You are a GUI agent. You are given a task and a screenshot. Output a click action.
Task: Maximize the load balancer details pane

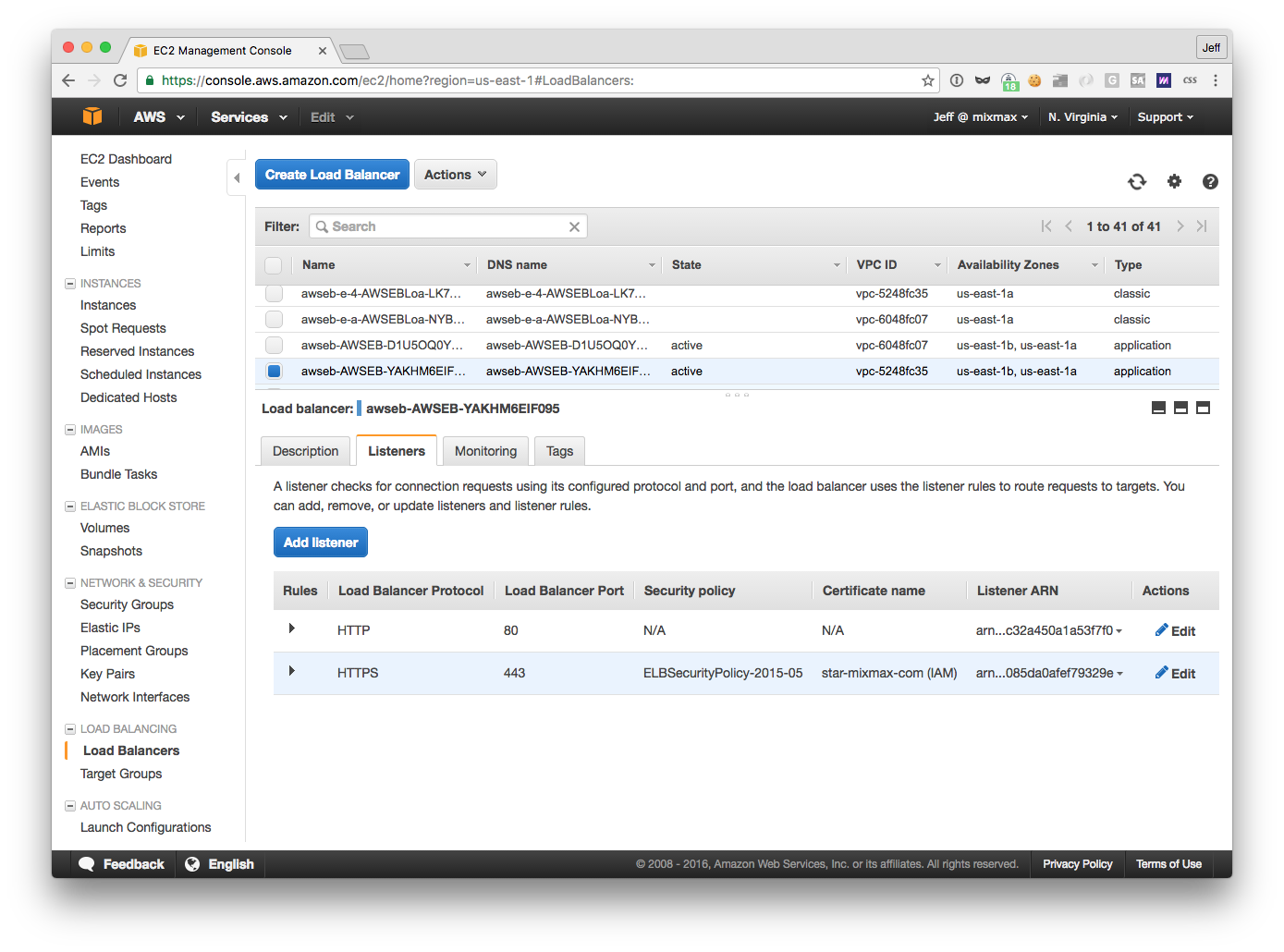pyautogui.click(x=1203, y=408)
